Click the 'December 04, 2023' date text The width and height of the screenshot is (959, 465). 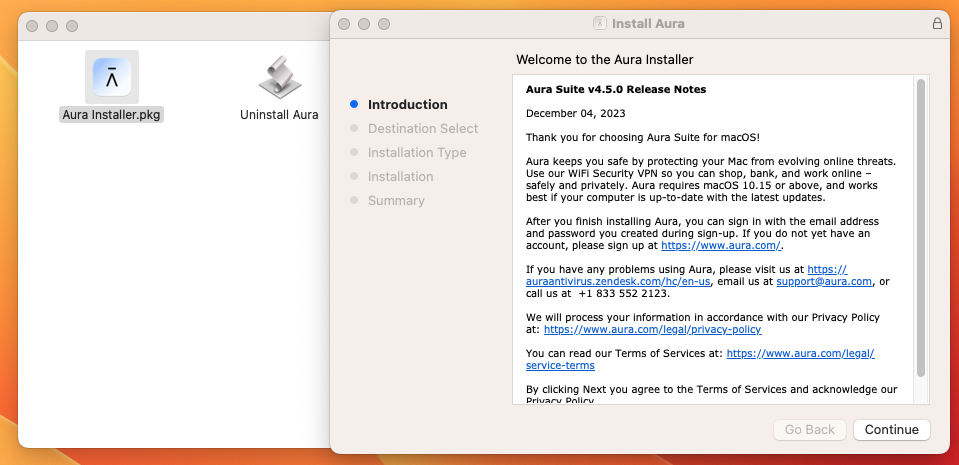tap(576, 113)
